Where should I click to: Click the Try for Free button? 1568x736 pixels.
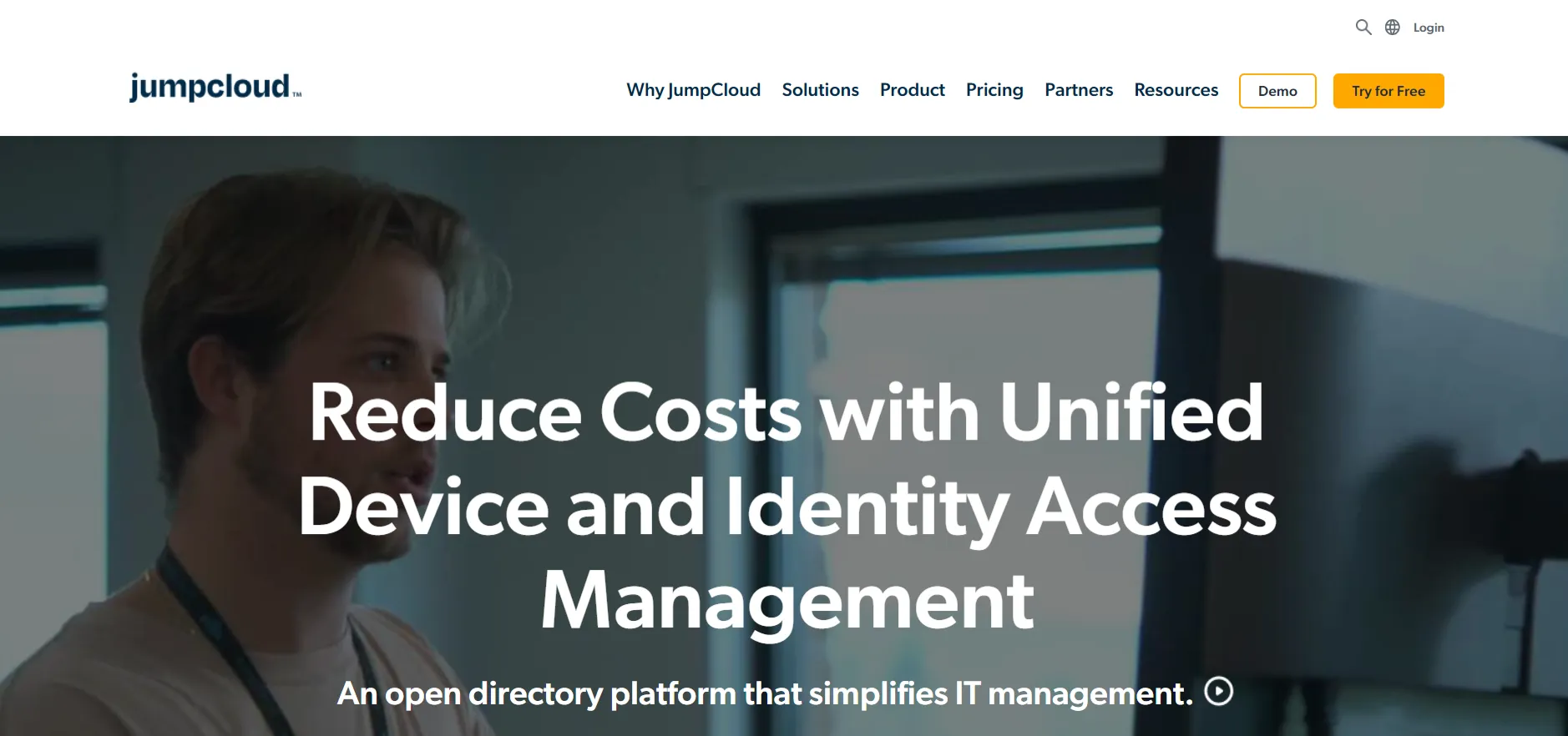pos(1388,91)
